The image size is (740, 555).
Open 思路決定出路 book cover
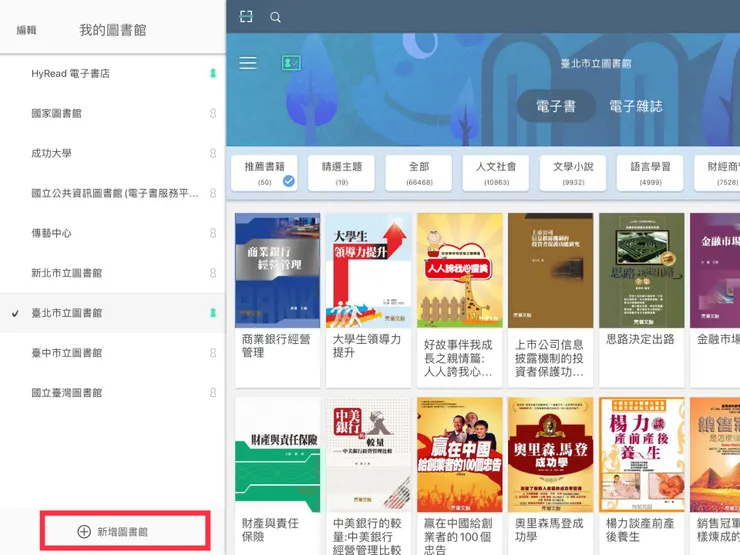tap(642, 270)
